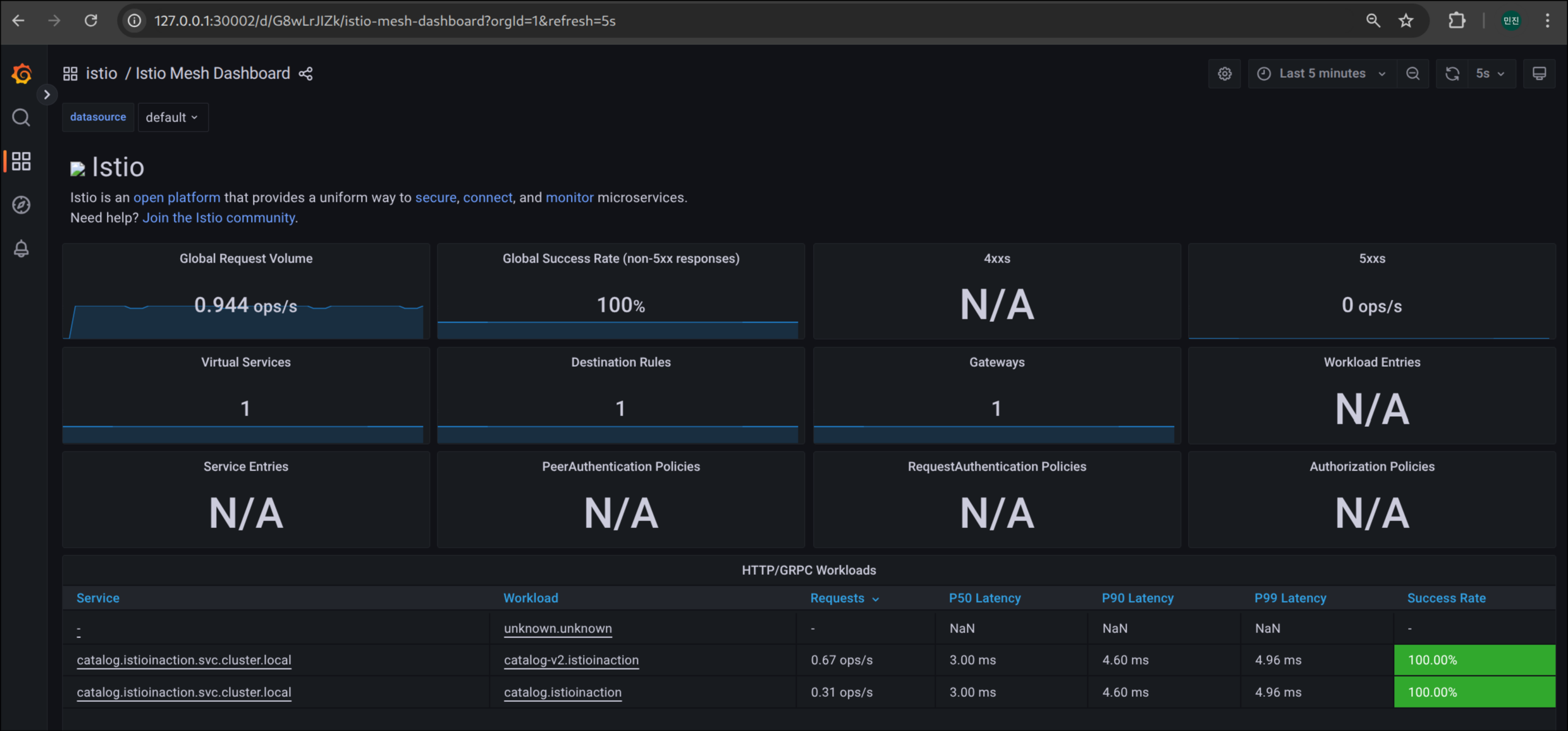Screen dimensions: 1568x731
Task: Open service link in catalog-v2 row
Action: (184, 660)
